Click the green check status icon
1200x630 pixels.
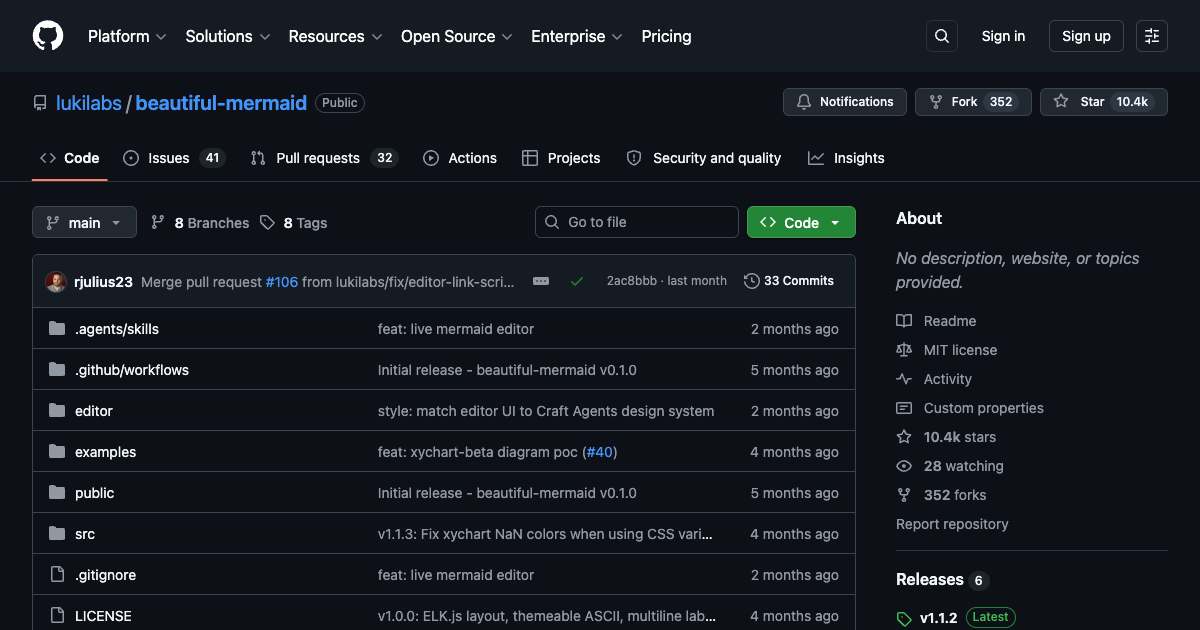point(577,282)
